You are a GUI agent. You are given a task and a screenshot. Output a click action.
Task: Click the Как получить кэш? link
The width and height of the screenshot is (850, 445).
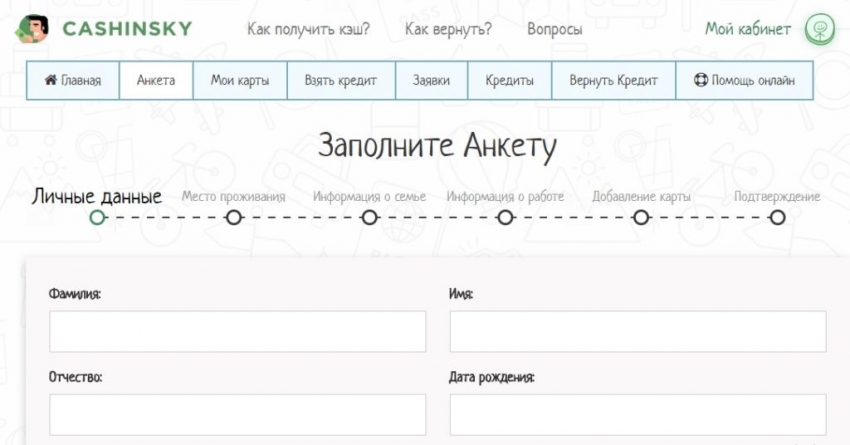coord(308,29)
